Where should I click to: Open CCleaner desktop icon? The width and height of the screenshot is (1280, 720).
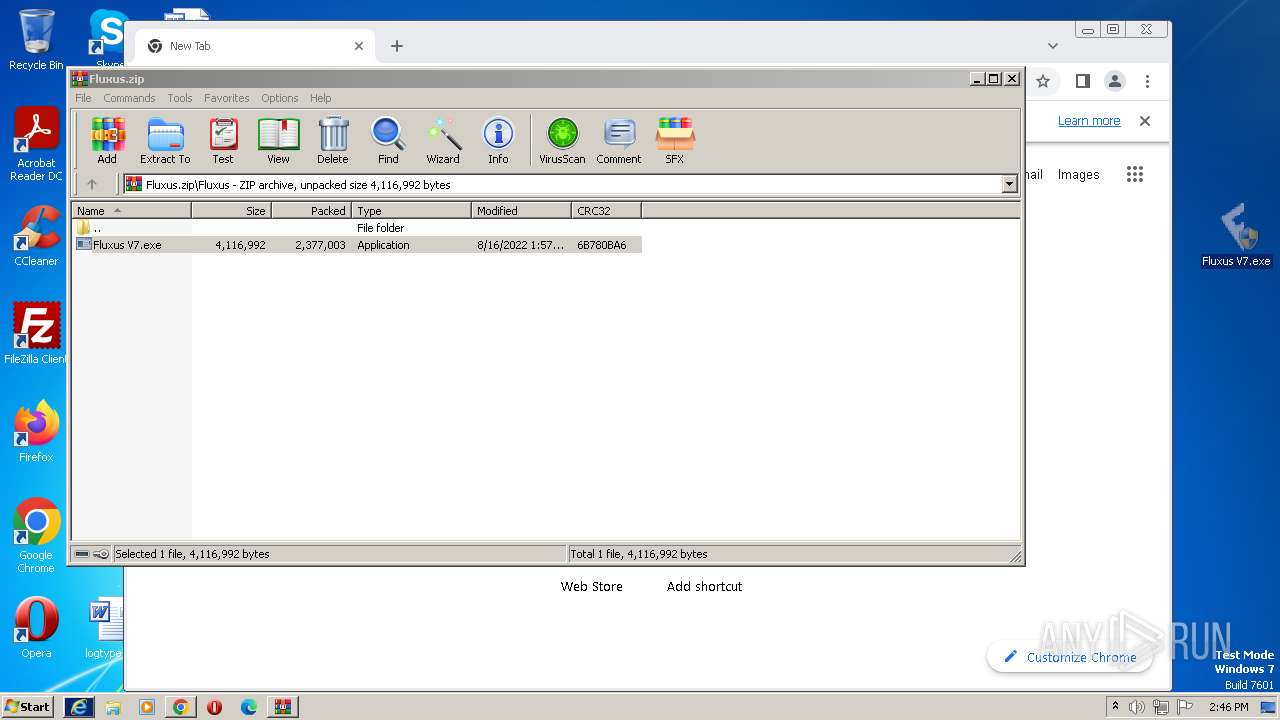tap(36, 236)
